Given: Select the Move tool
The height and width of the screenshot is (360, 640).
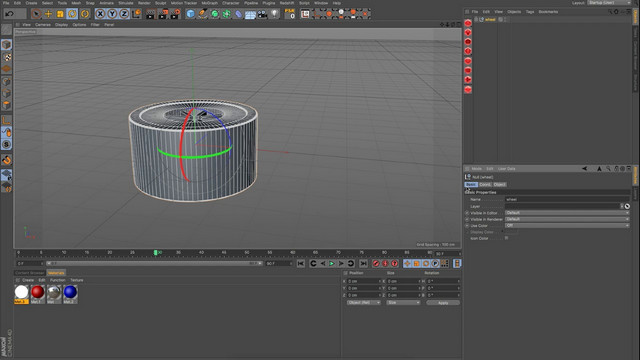Looking at the screenshot, I should (48, 14).
